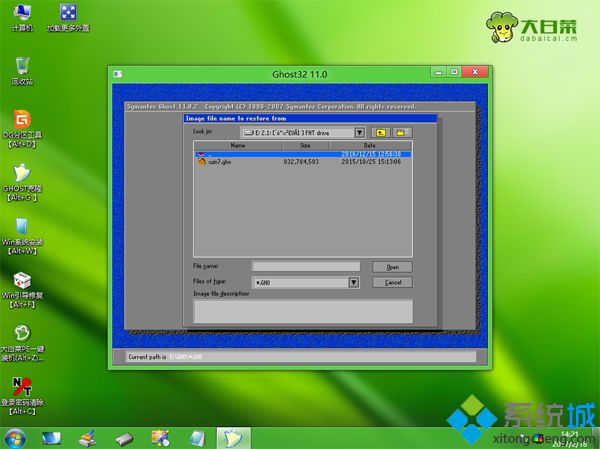Sort by Name column header
Screen dimensions: 600x449
point(238,145)
